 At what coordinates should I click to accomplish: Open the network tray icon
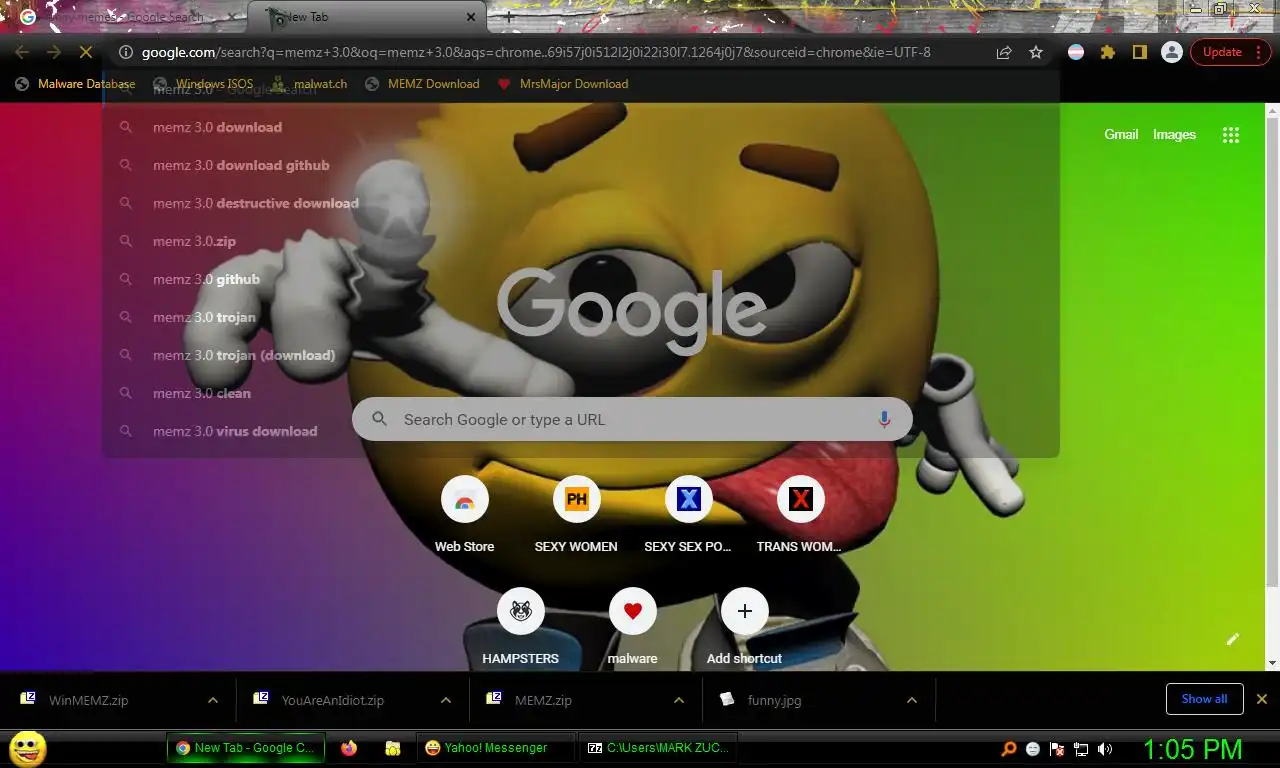(x=1081, y=749)
